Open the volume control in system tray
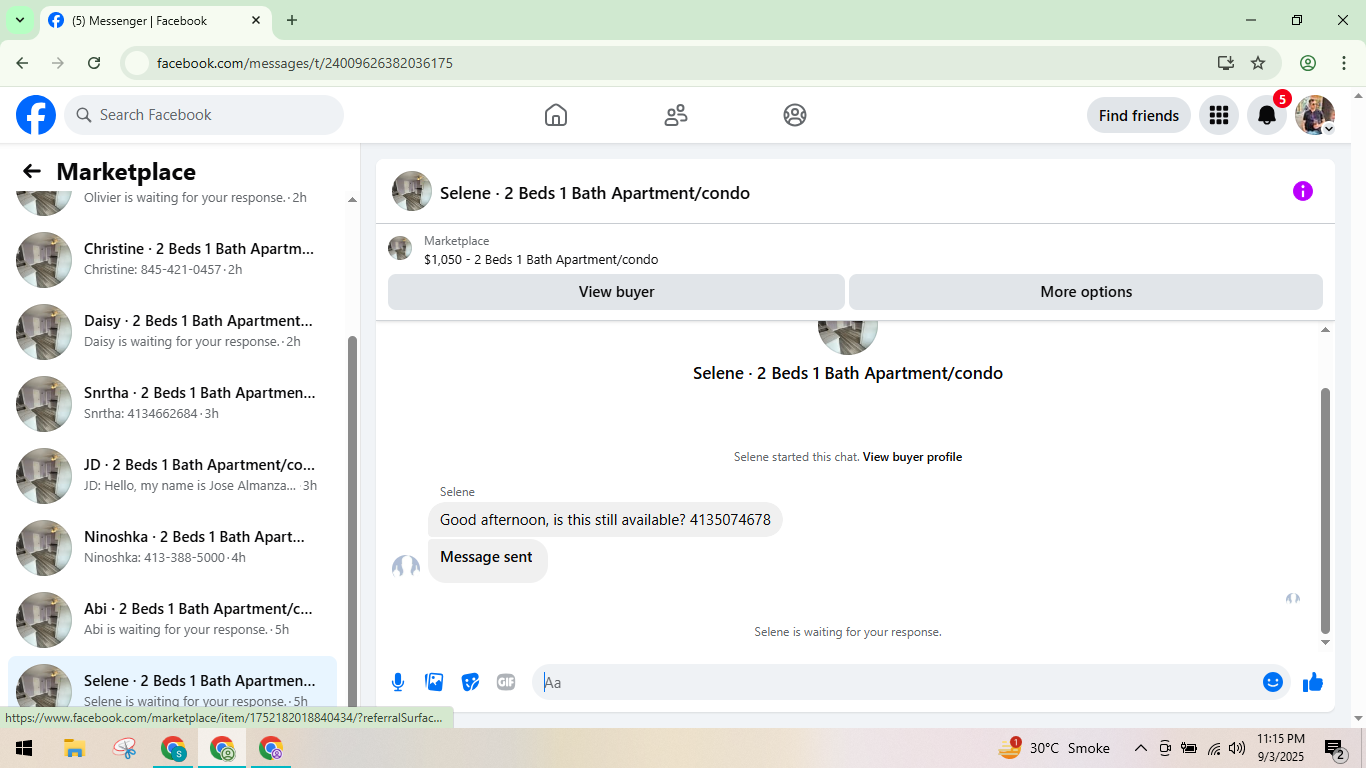The image size is (1366, 768). [1237, 748]
